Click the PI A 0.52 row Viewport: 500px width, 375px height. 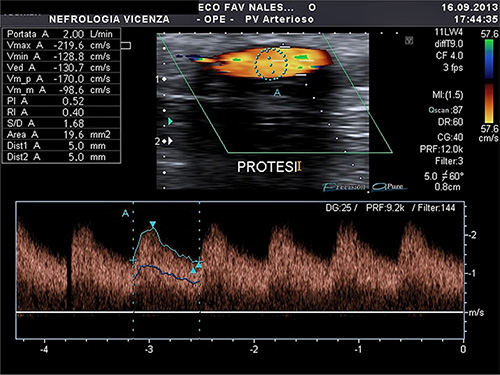[x=61, y=101]
